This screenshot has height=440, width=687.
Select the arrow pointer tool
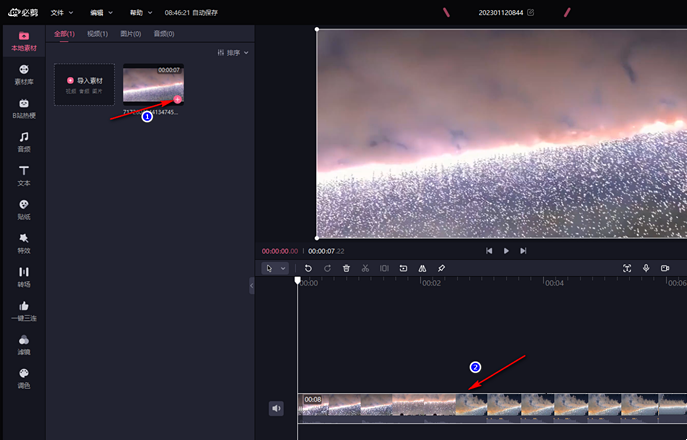269,268
